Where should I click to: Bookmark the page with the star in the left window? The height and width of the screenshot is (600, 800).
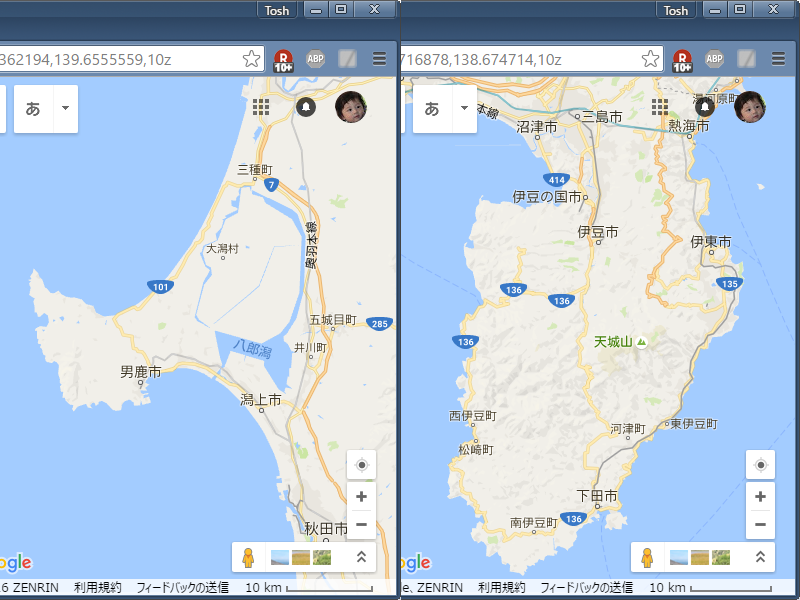coord(252,59)
